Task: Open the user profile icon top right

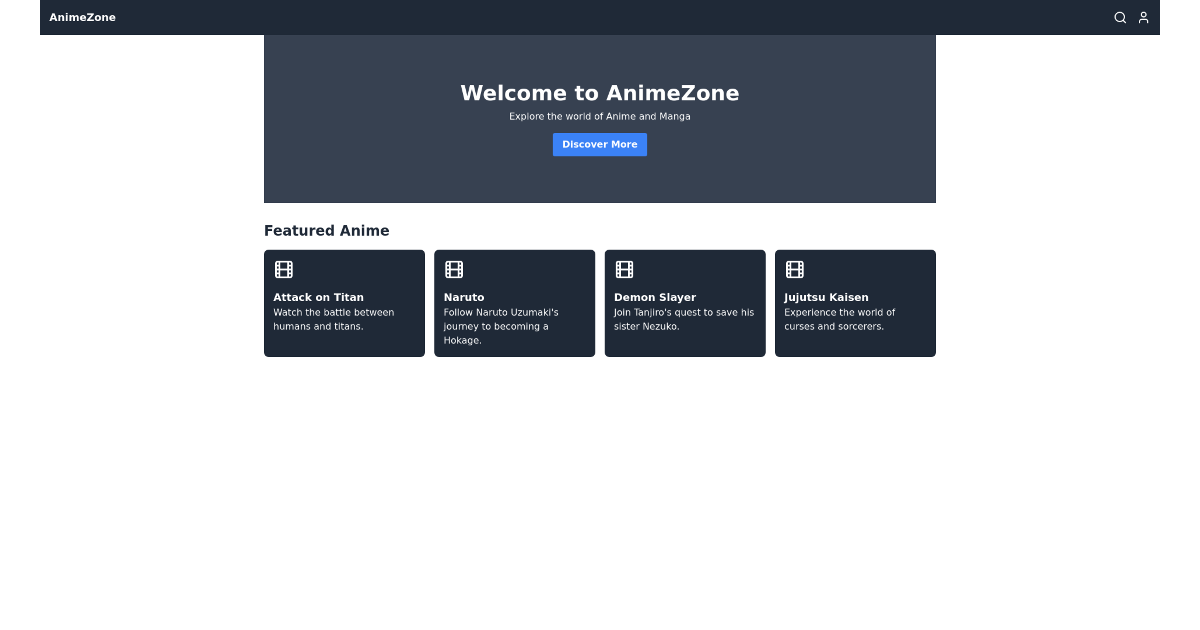Action: tap(1143, 17)
